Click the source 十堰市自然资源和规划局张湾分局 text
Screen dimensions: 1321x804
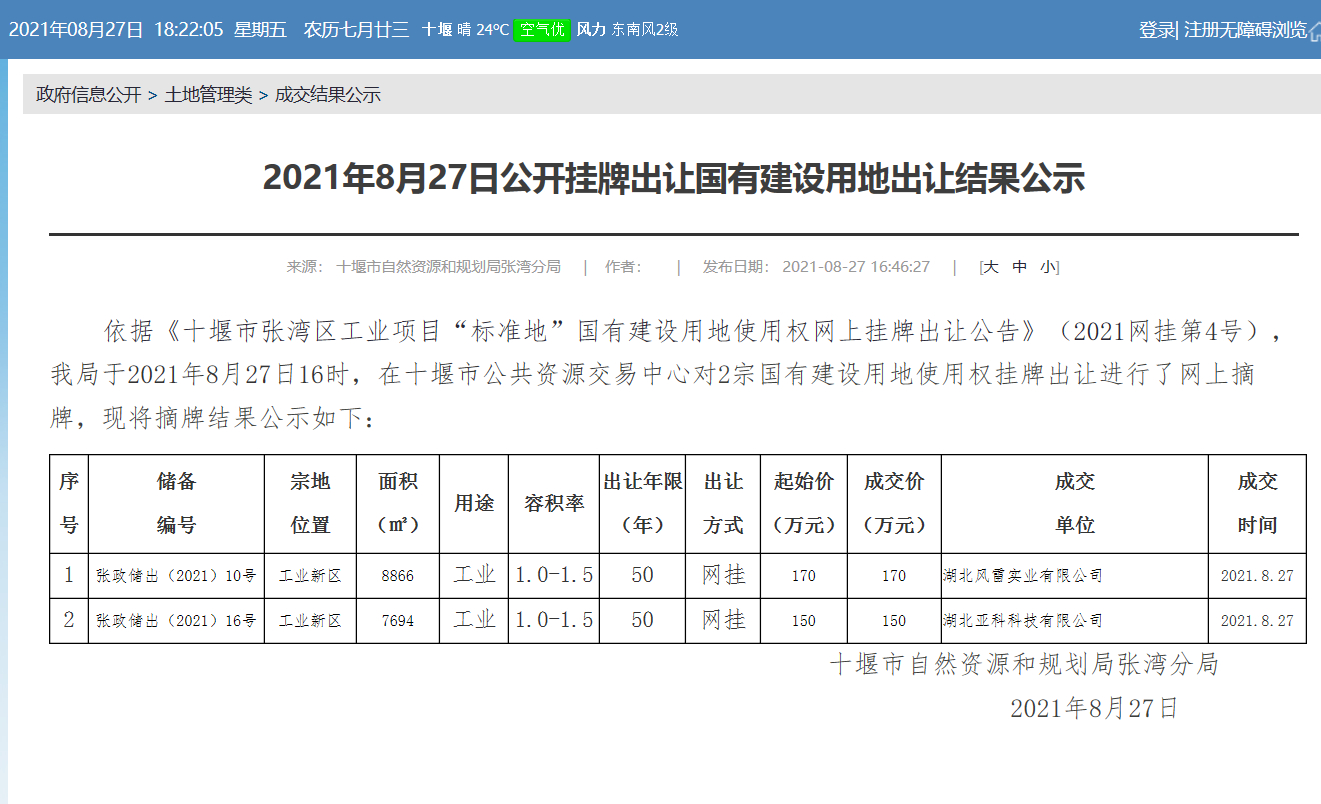point(449,267)
